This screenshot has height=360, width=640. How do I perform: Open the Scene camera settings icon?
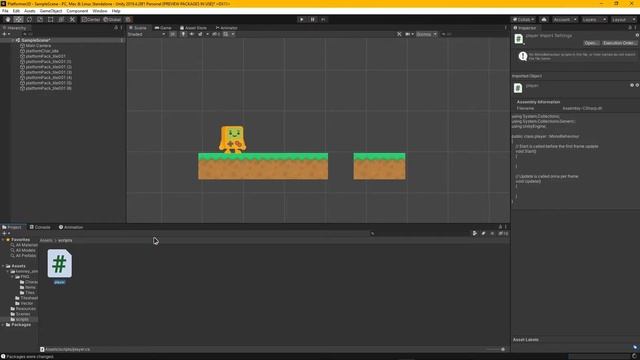[x=409, y=34]
